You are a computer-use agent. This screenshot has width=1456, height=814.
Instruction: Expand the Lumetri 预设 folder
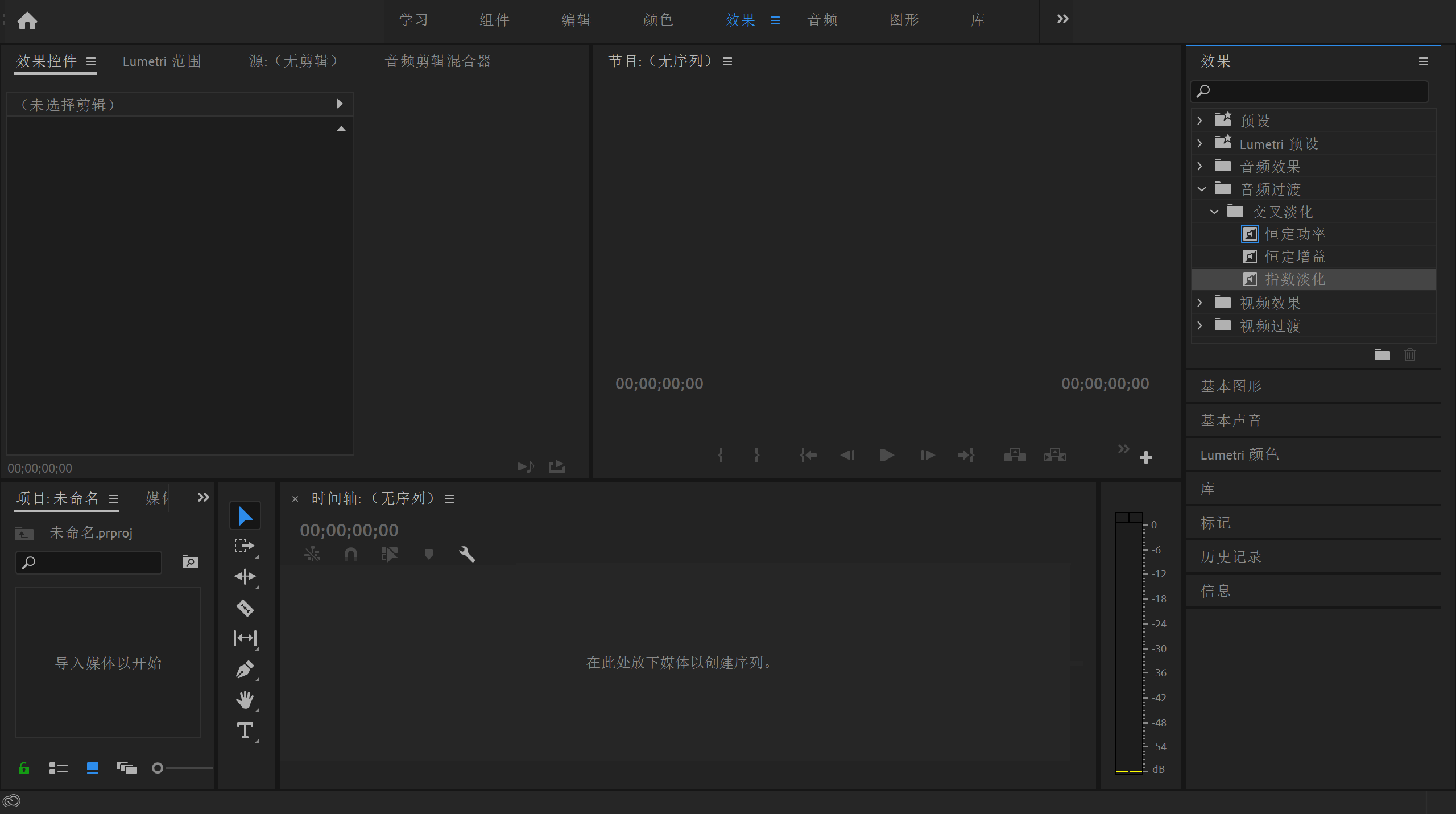click(x=1200, y=143)
